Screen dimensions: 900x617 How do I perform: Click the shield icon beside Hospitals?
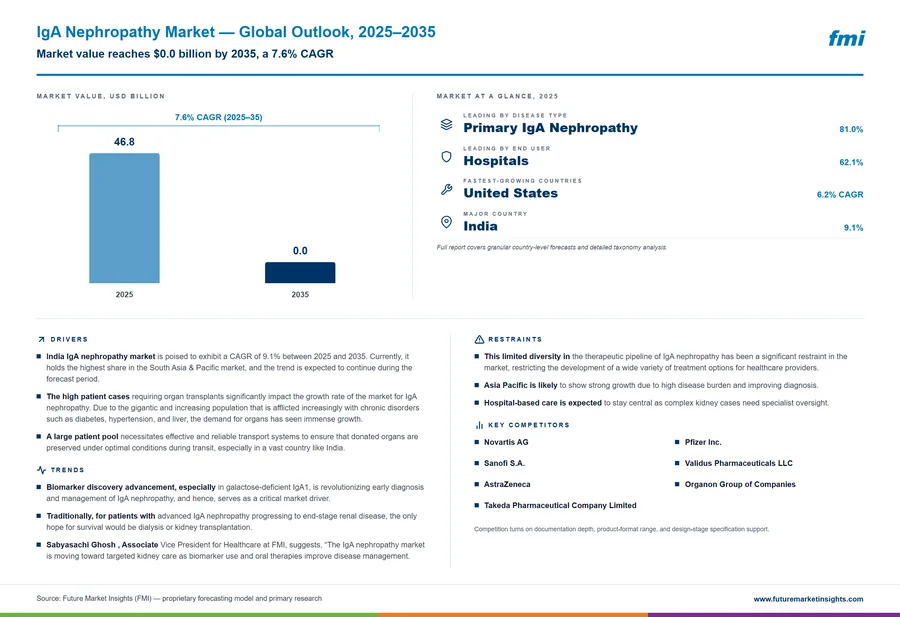click(x=446, y=157)
